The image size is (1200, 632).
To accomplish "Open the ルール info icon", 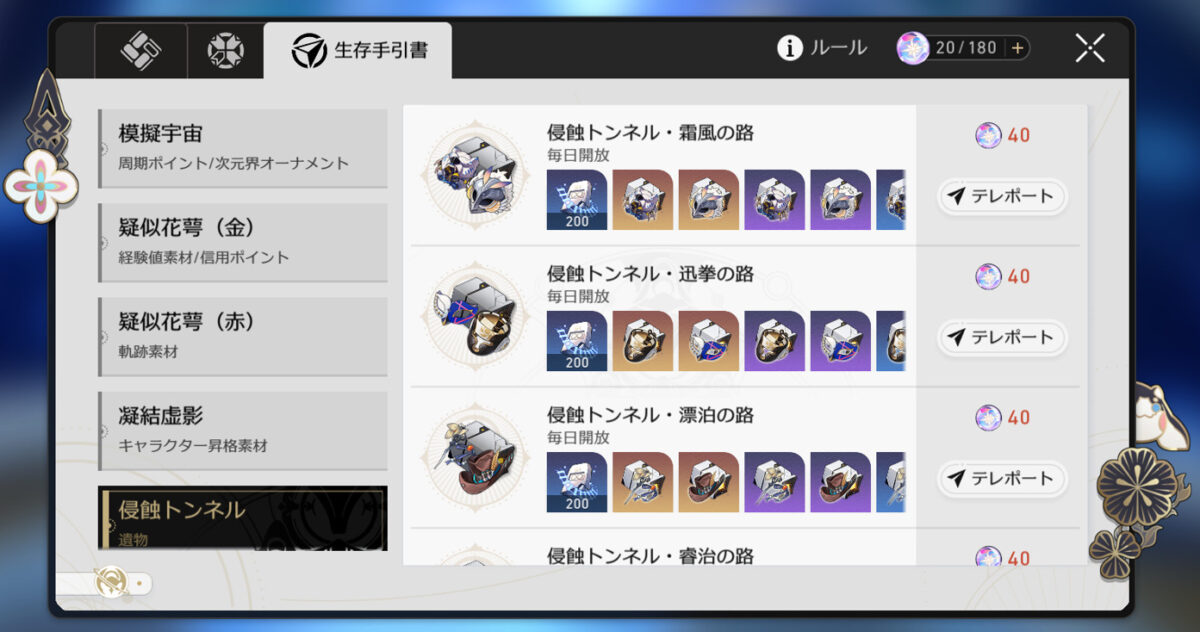I will (x=790, y=47).
